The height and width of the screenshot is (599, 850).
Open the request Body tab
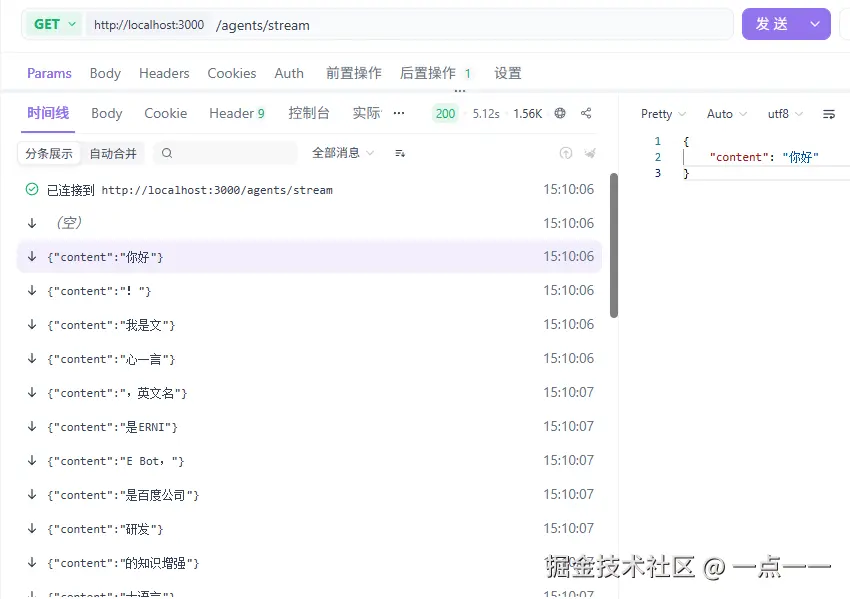tap(105, 73)
